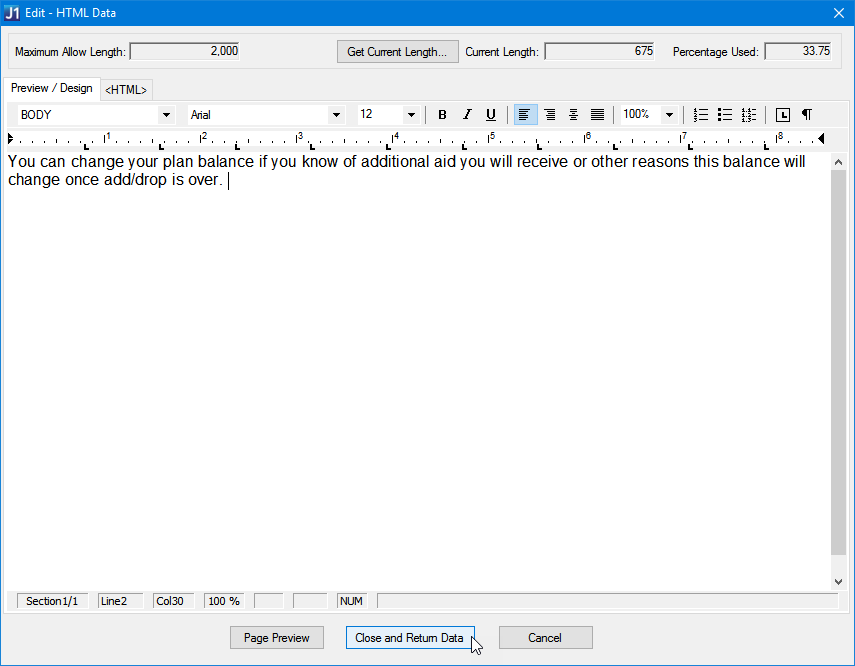Insert a bulleted list
The image size is (855, 666).
[x=725, y=115]
